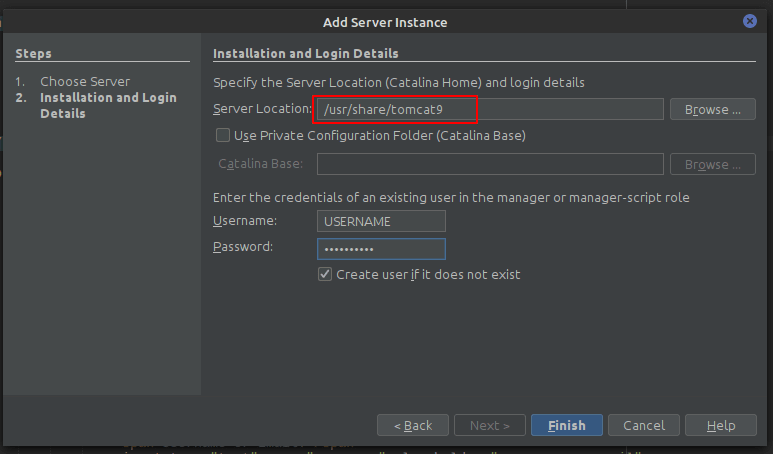Uncheck Create user if it does not exist
This screenshot has width=773, height=454.
[x=325, y=274]
